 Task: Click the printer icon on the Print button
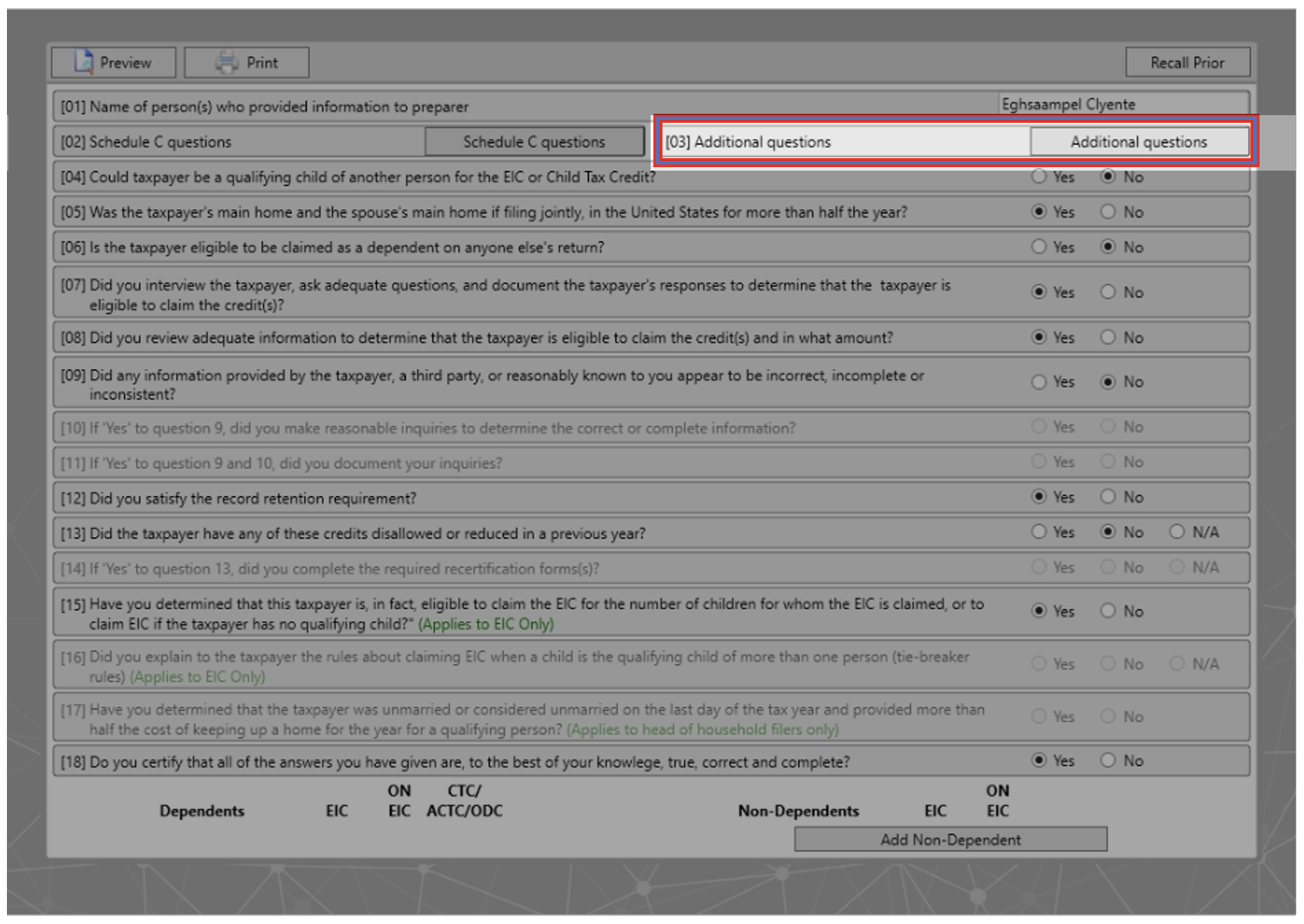[226, 62]
